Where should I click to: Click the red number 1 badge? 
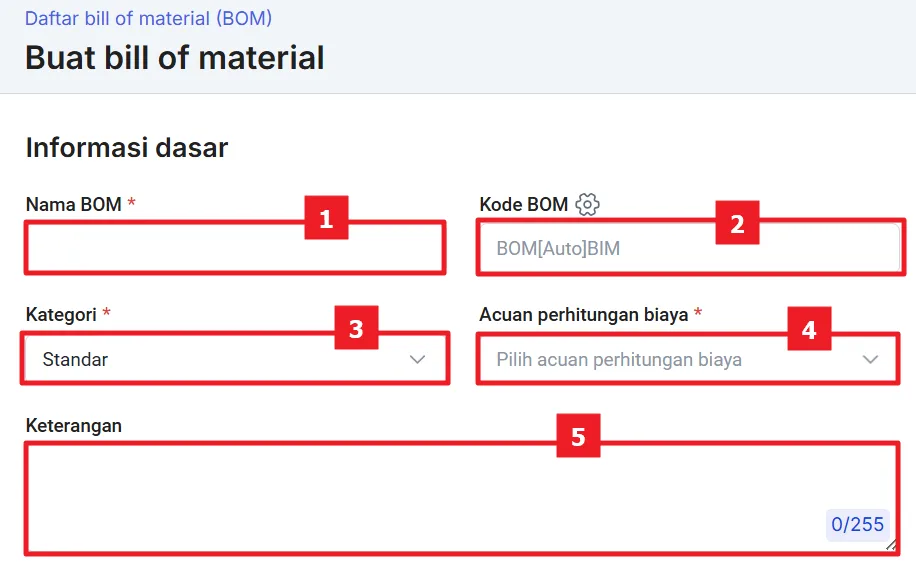point(326,219)
